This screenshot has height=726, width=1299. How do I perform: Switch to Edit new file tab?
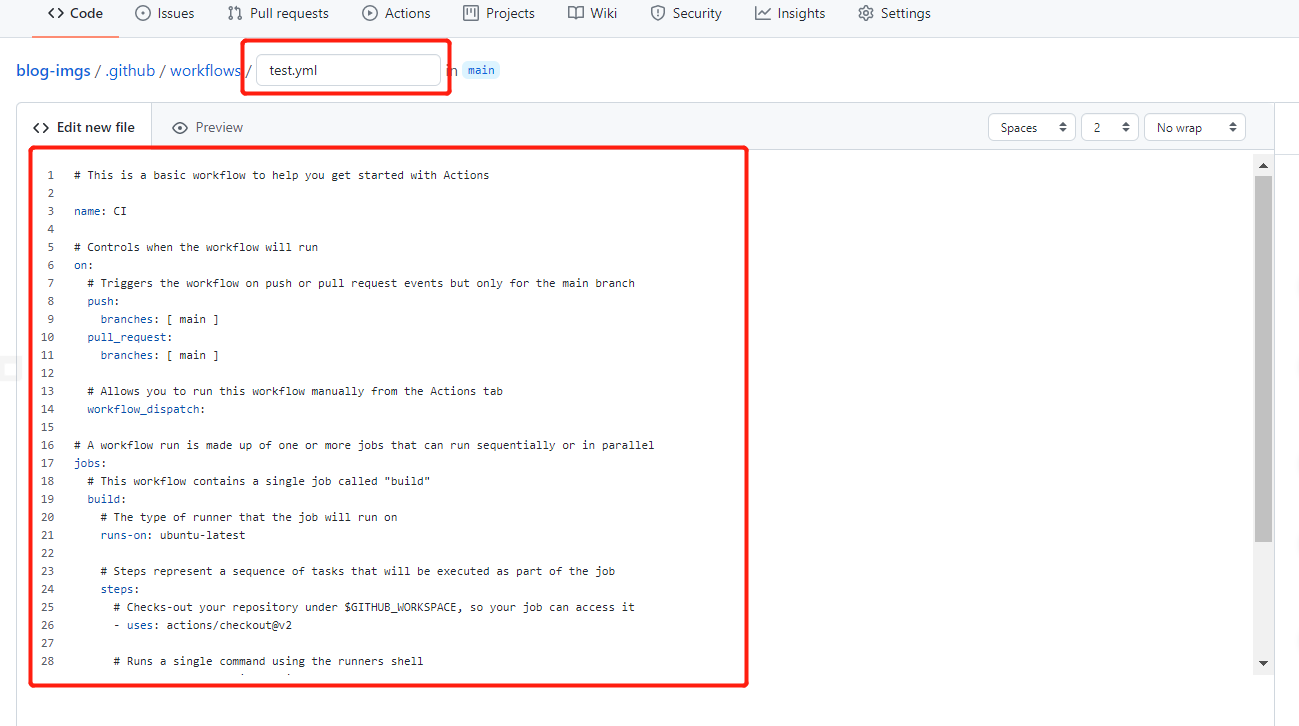84,128
